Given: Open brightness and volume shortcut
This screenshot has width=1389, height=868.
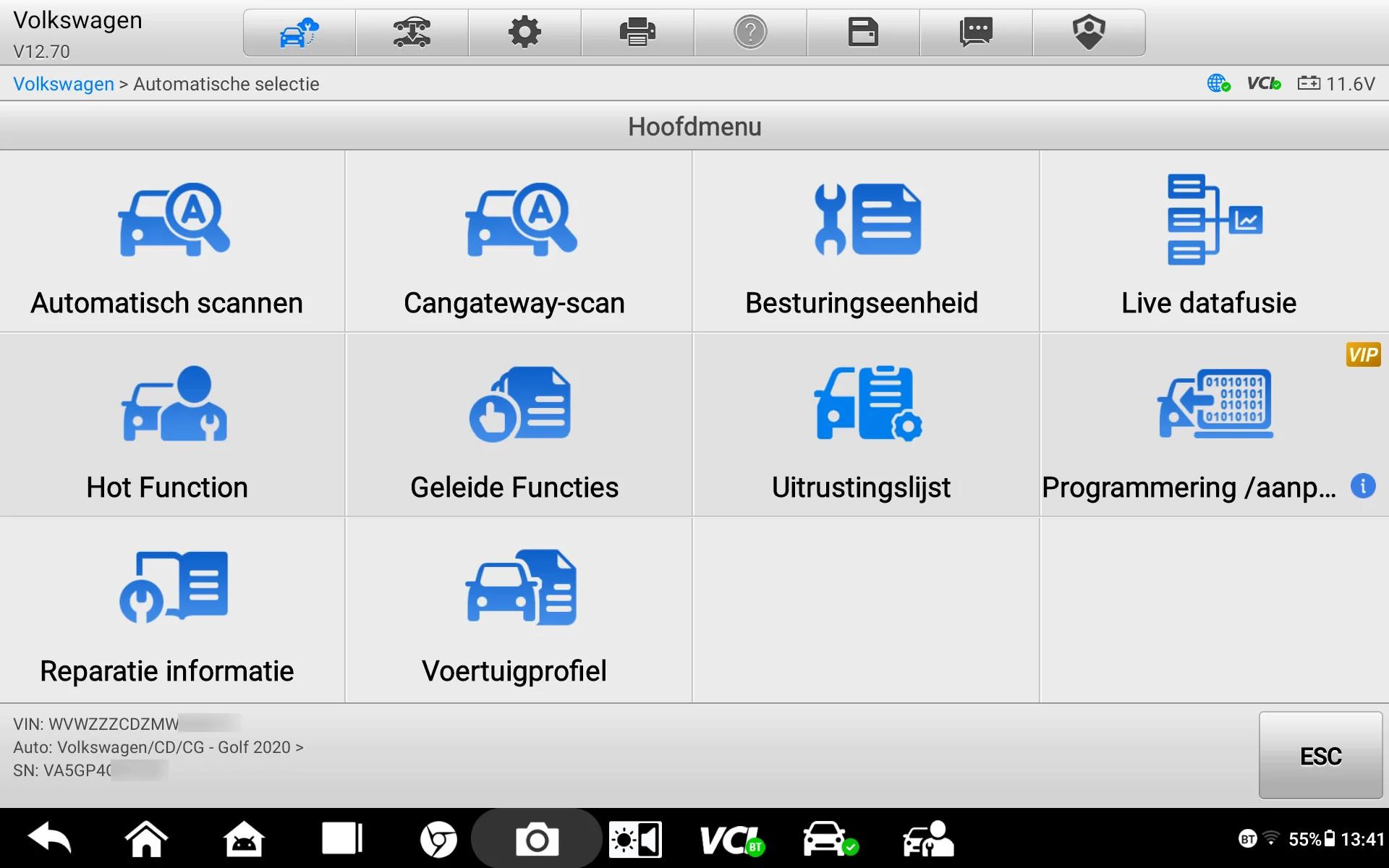Looking at the screenshot, I should coord(635,840).
